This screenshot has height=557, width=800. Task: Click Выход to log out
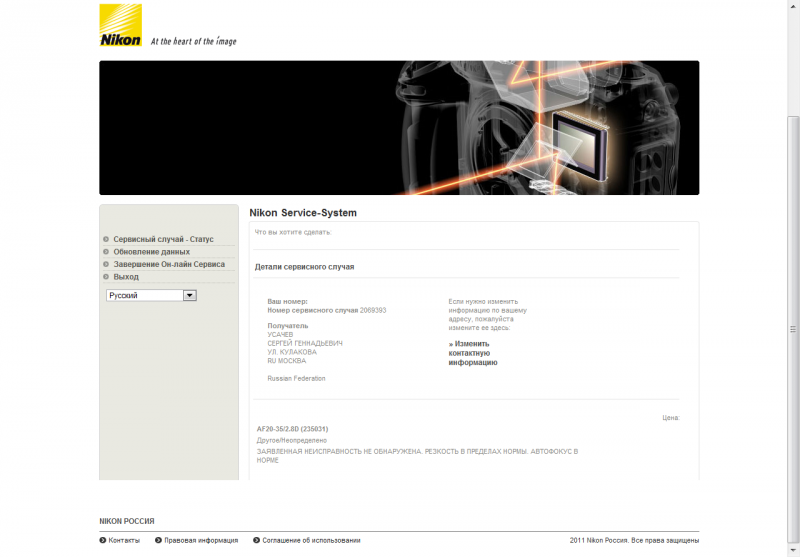point(126,277)
